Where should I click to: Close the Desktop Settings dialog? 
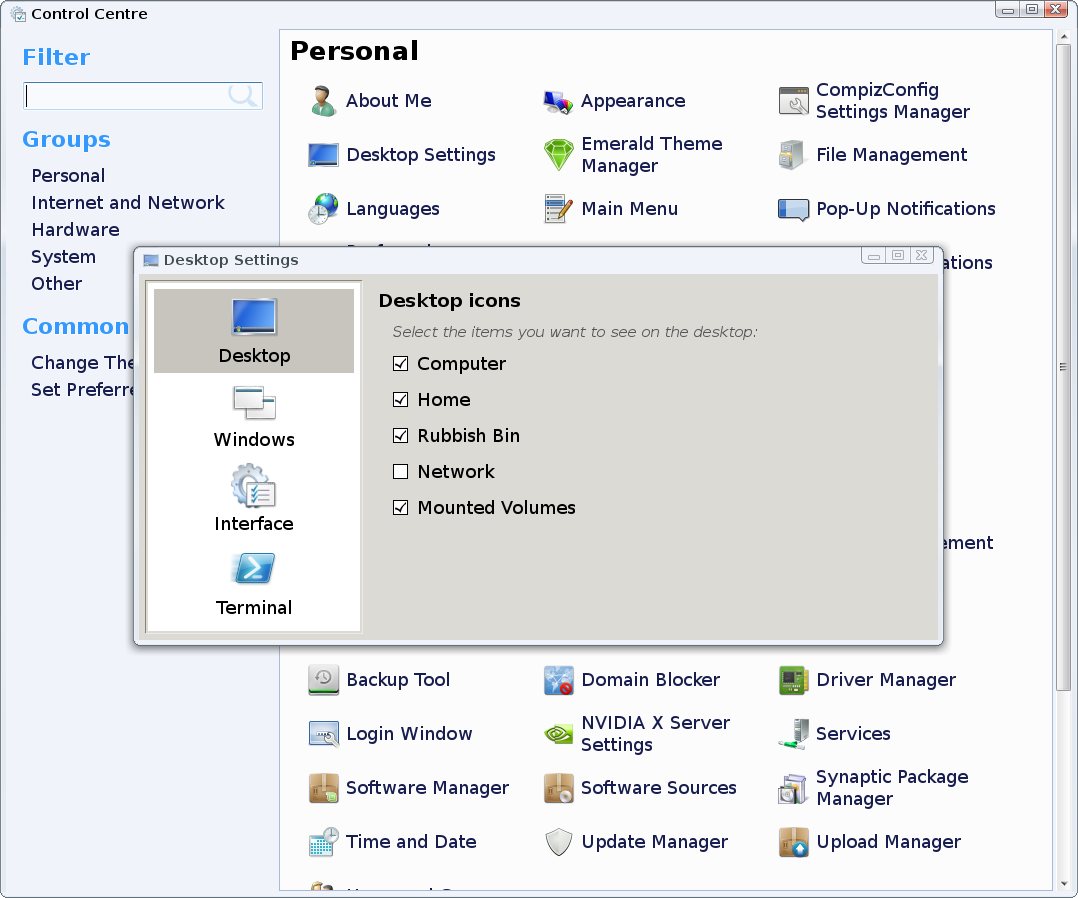tap(921, 255)
